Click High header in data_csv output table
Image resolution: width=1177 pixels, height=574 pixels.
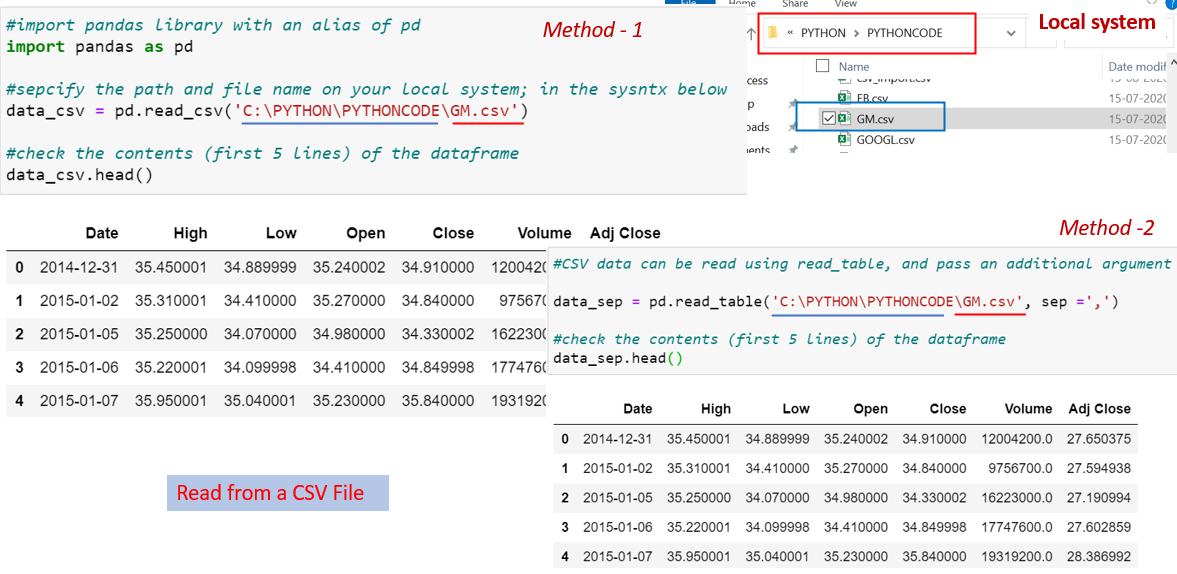tap(190, 233)
